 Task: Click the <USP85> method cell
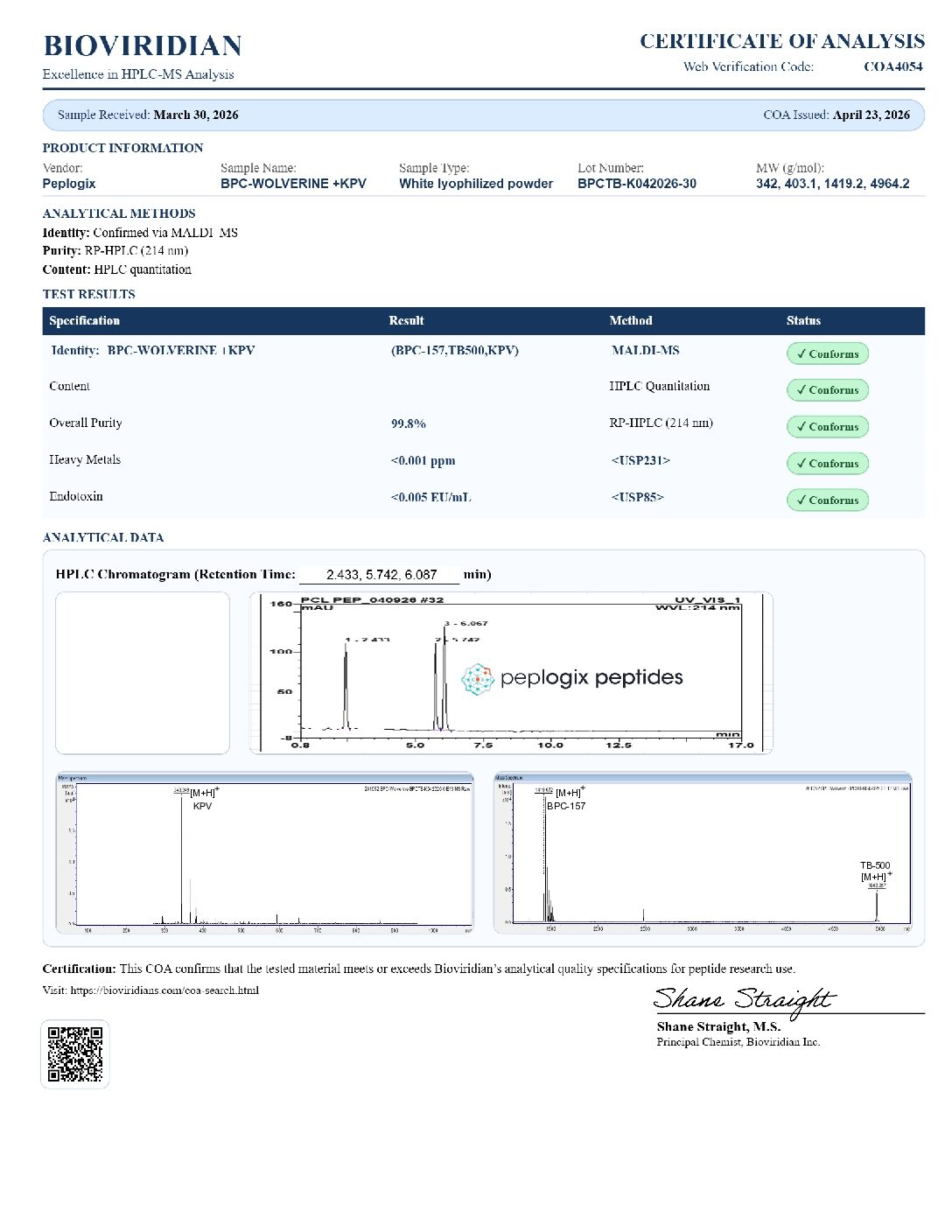click(638, 497)
